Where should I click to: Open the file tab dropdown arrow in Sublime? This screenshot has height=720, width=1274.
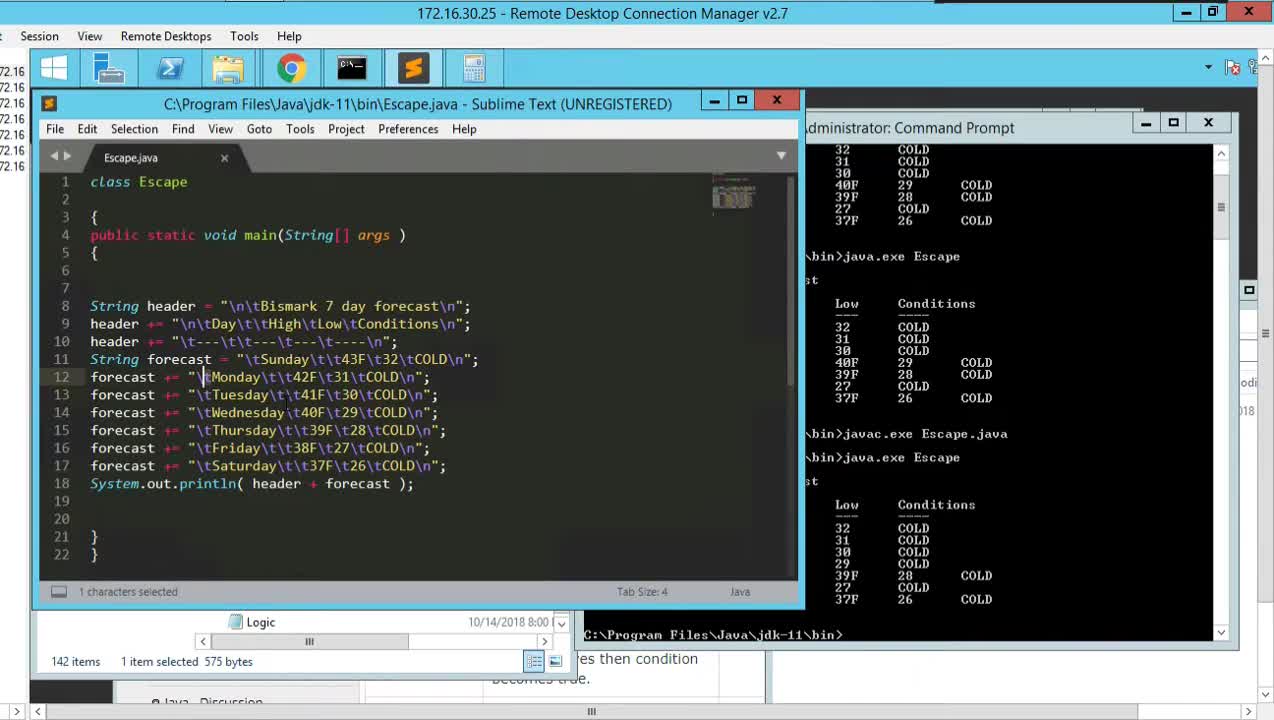pyautogui.click(x=781, y=156)
